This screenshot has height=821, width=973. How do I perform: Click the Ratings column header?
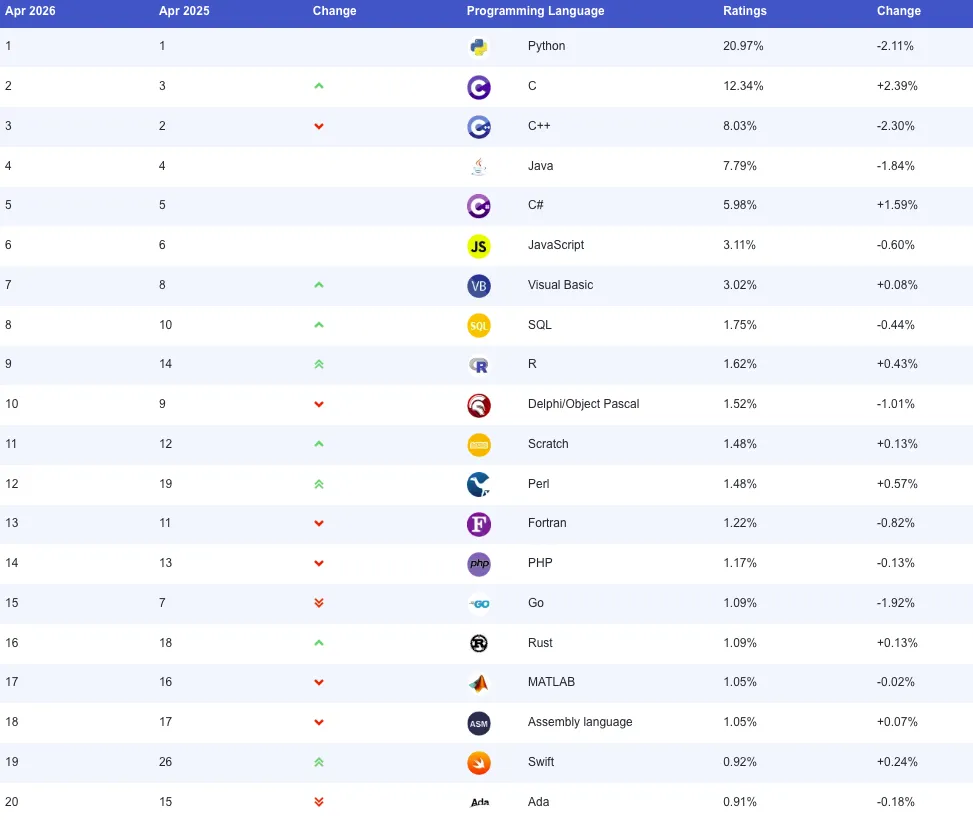(745, 11)
